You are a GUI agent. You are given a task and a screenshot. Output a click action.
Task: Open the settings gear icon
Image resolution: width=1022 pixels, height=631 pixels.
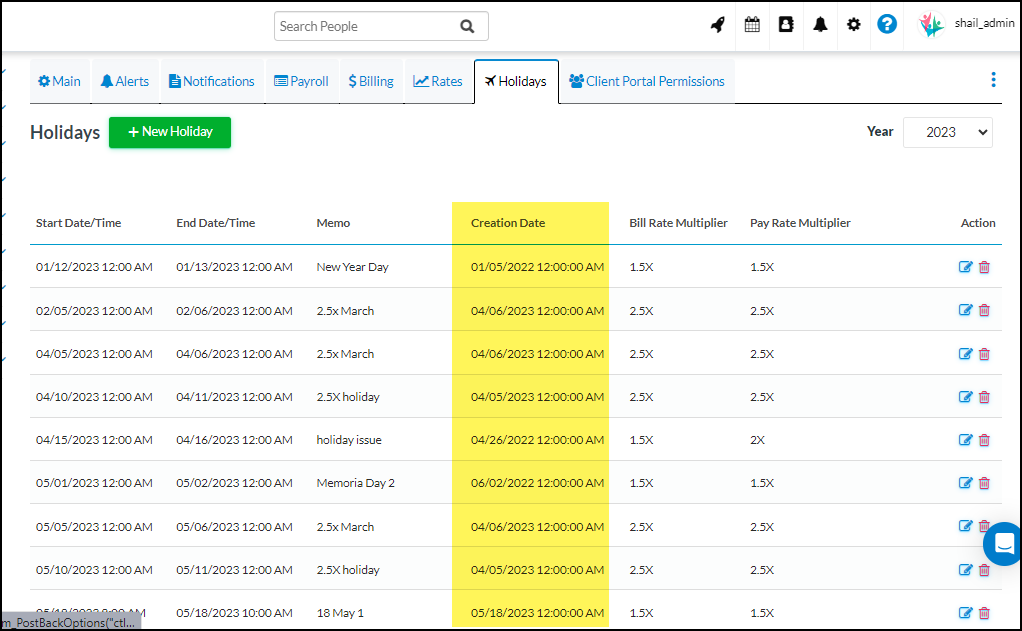point(853,24)
